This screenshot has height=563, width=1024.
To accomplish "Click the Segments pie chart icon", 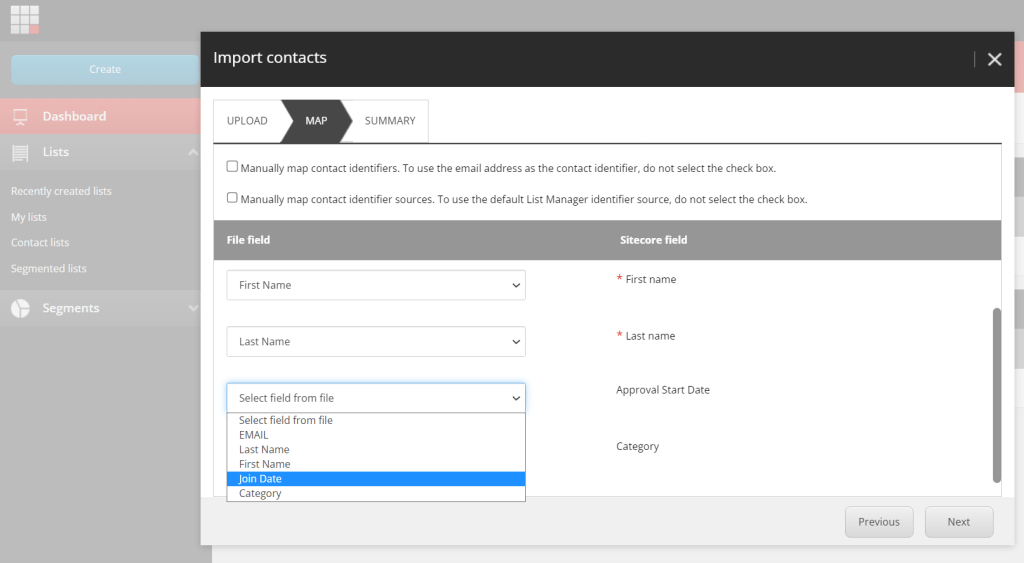I will (20, 309).
